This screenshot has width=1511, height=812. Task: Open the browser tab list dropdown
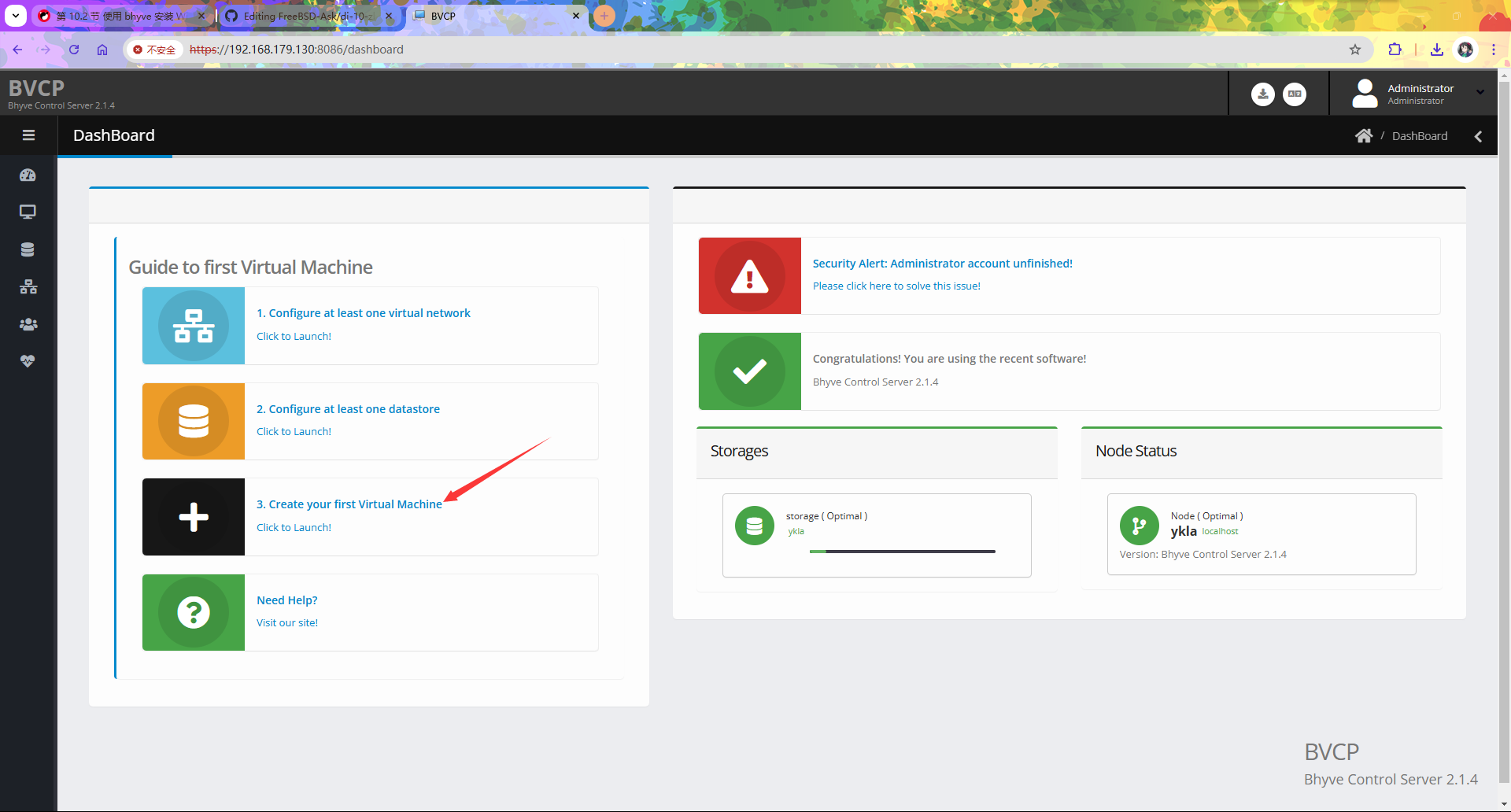coord(16,16)
